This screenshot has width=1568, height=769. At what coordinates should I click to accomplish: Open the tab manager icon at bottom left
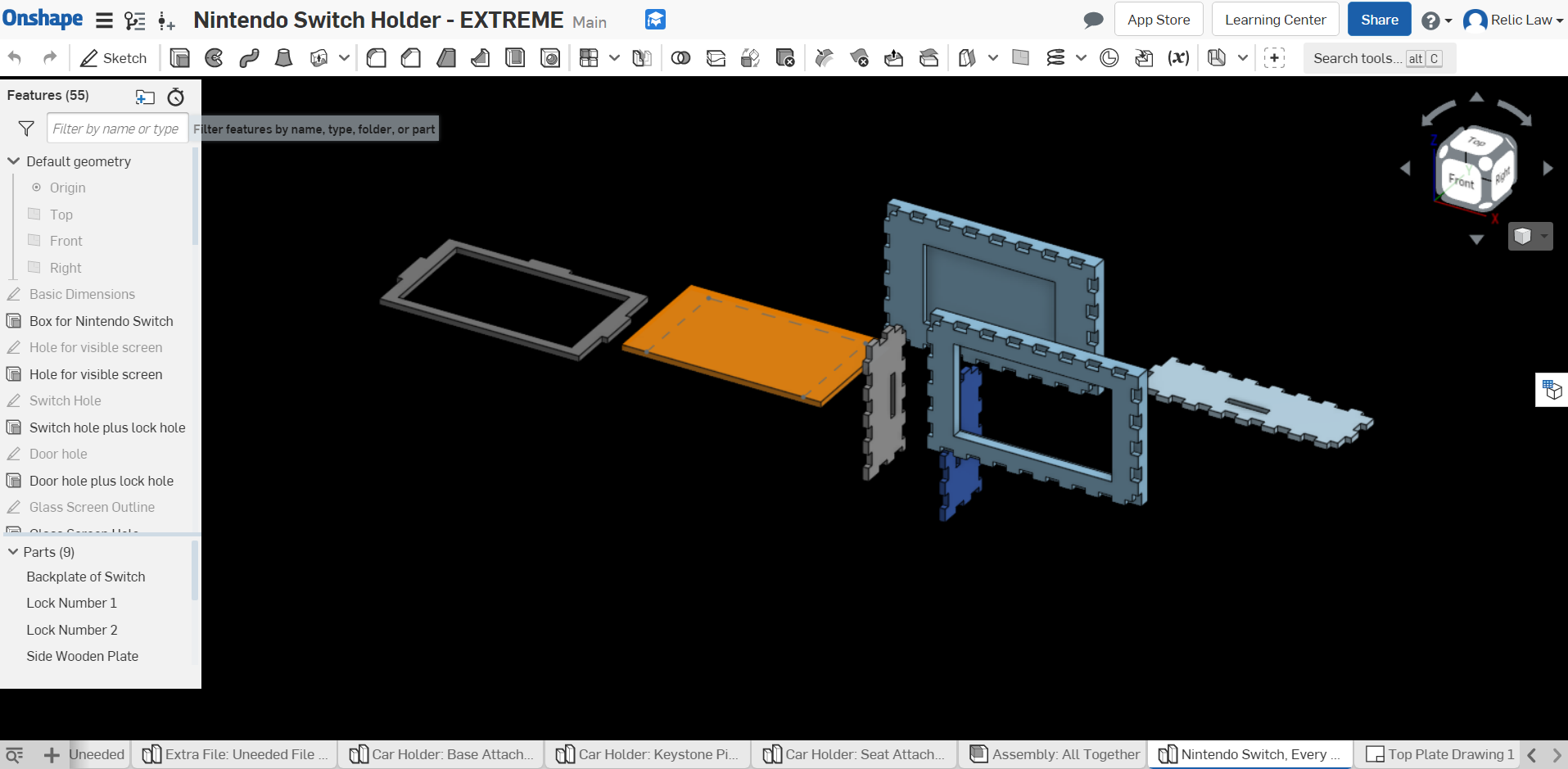click(14, 754)
